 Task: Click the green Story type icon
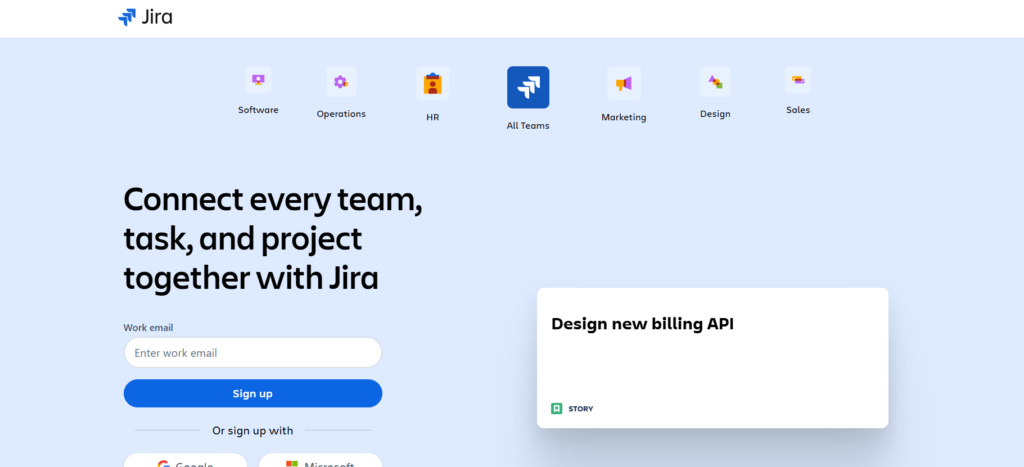point(556,409)
